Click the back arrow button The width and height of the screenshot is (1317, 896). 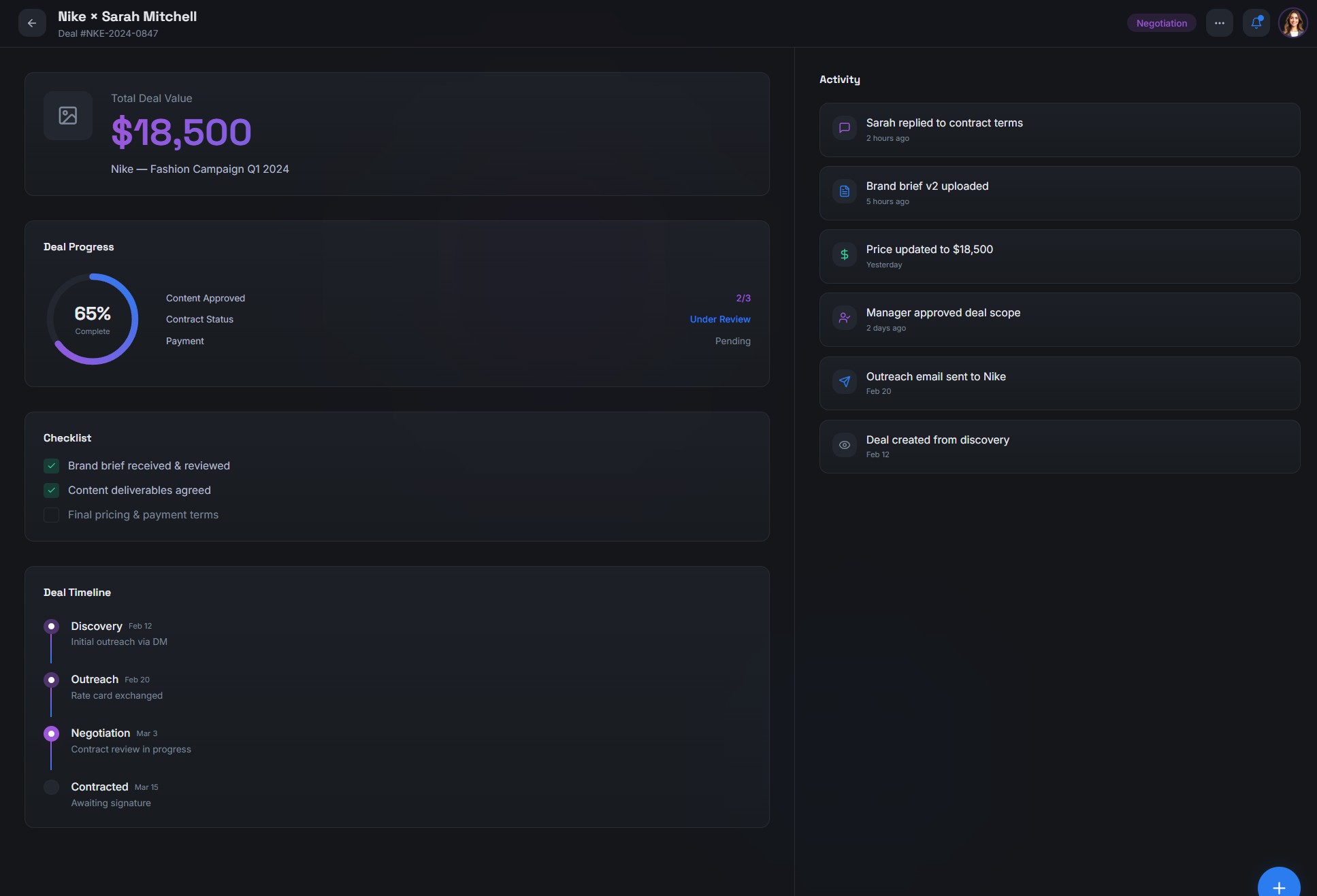pos(32,23)
